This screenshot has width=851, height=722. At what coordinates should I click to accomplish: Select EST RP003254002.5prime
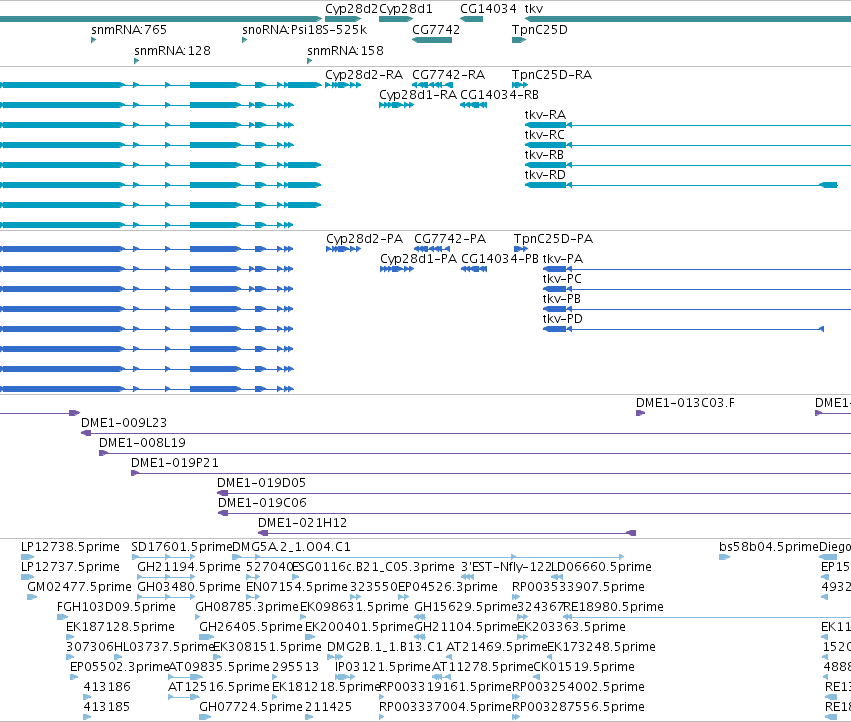[516, 697]
